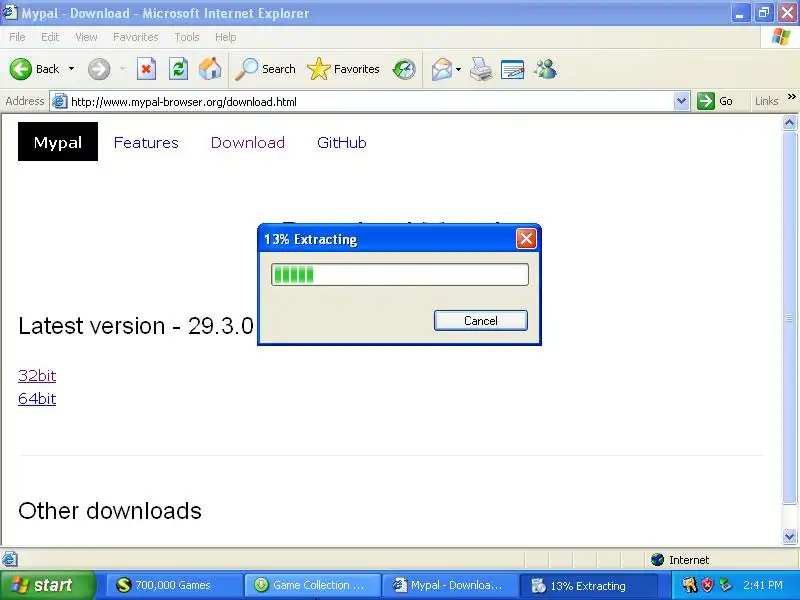The image size is (800, 600).
Task: Click the Internet zone status indicator
Action: (x=680, y=560)
